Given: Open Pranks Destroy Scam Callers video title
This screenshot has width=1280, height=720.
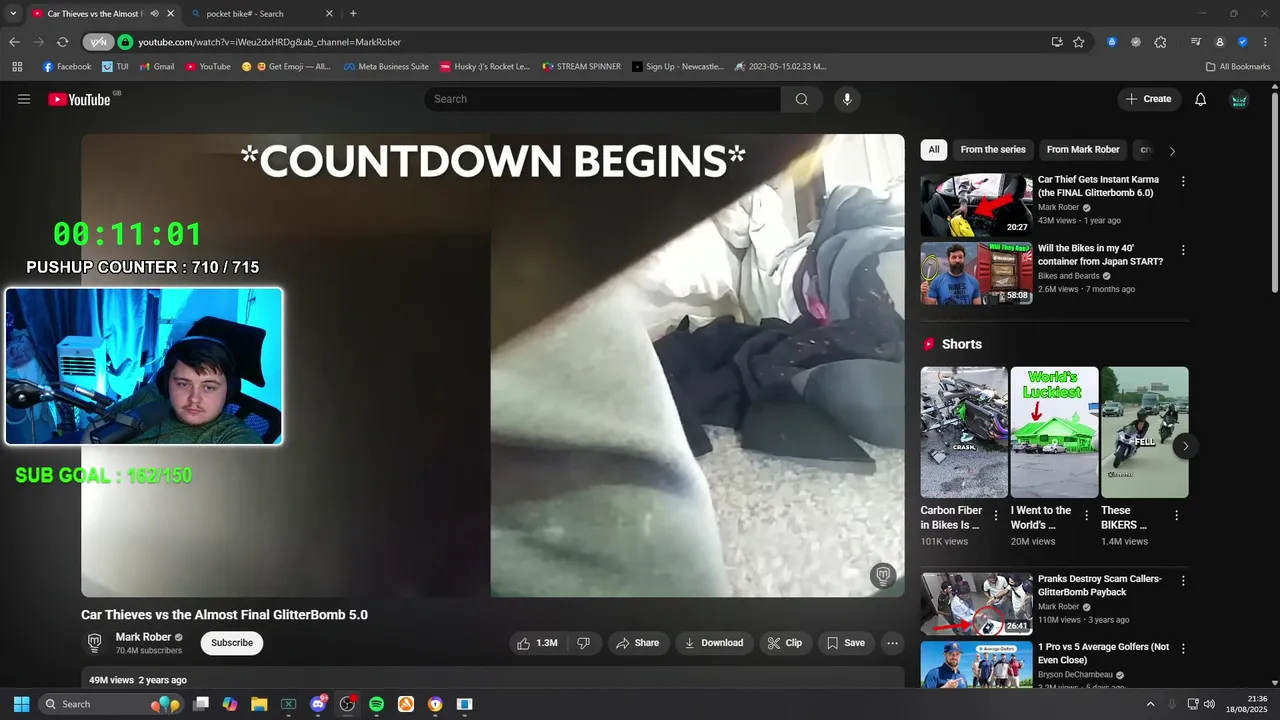Looking at the screenshot, I should [x=1099, y=585].
